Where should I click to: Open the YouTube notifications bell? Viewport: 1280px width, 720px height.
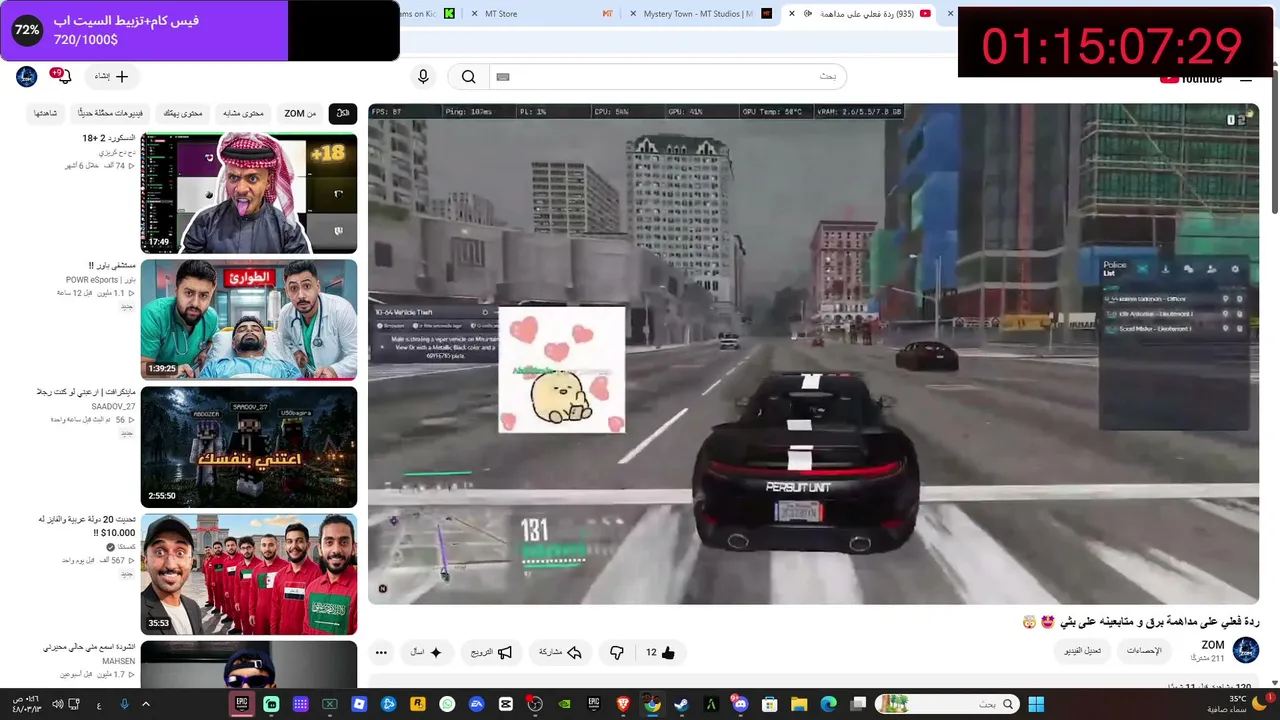click(x=64, y=76)
